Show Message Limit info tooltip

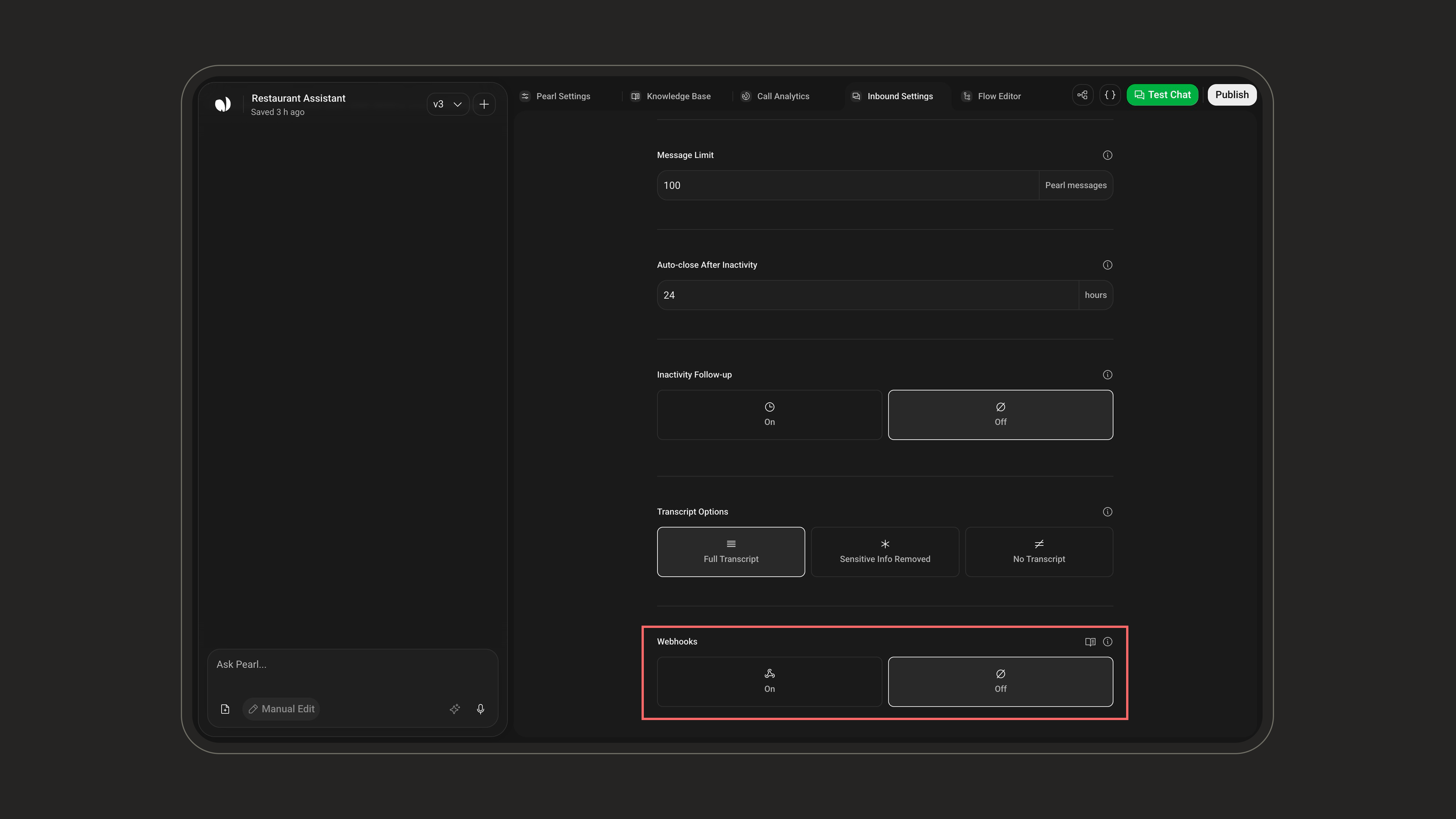click(x=1107, y=155)
